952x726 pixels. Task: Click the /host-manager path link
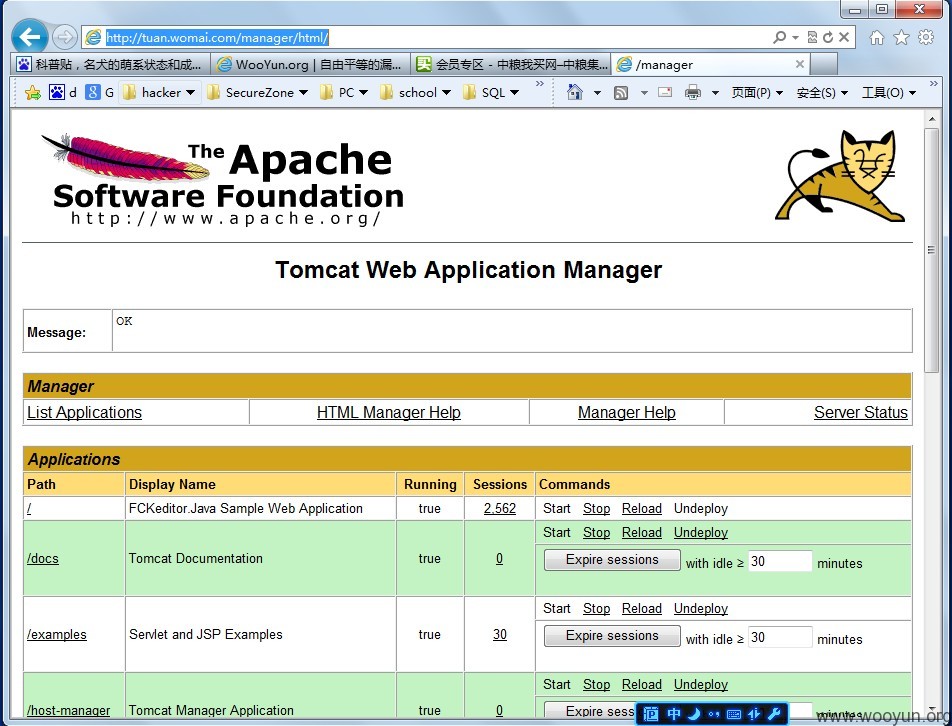pyautogui.click(x=69, y=710)
